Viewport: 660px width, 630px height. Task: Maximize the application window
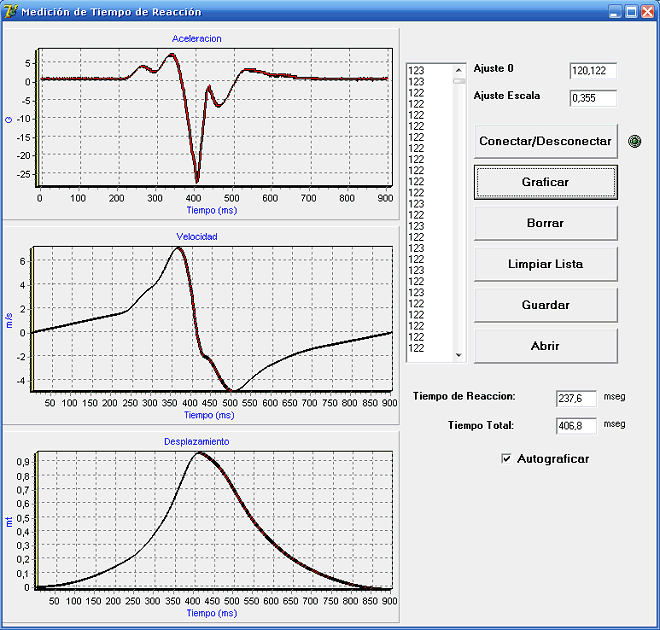(x=631, y=11)
